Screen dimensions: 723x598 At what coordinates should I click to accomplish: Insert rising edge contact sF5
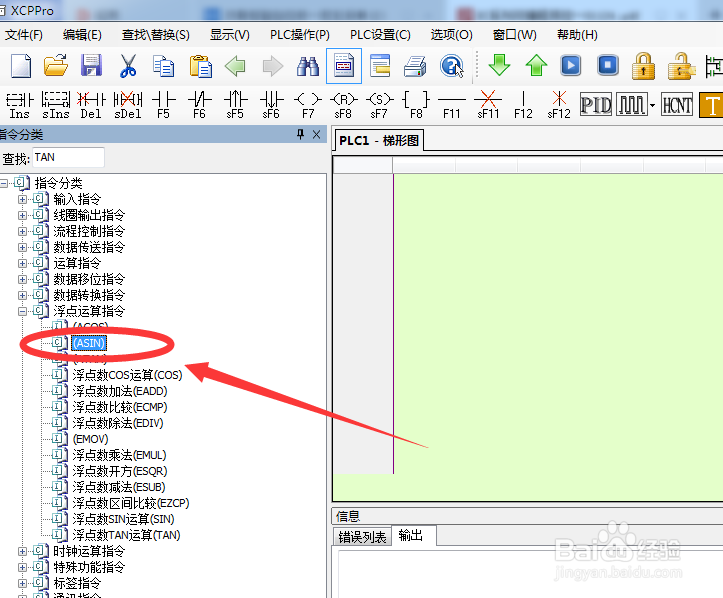(x=235, y=105)
